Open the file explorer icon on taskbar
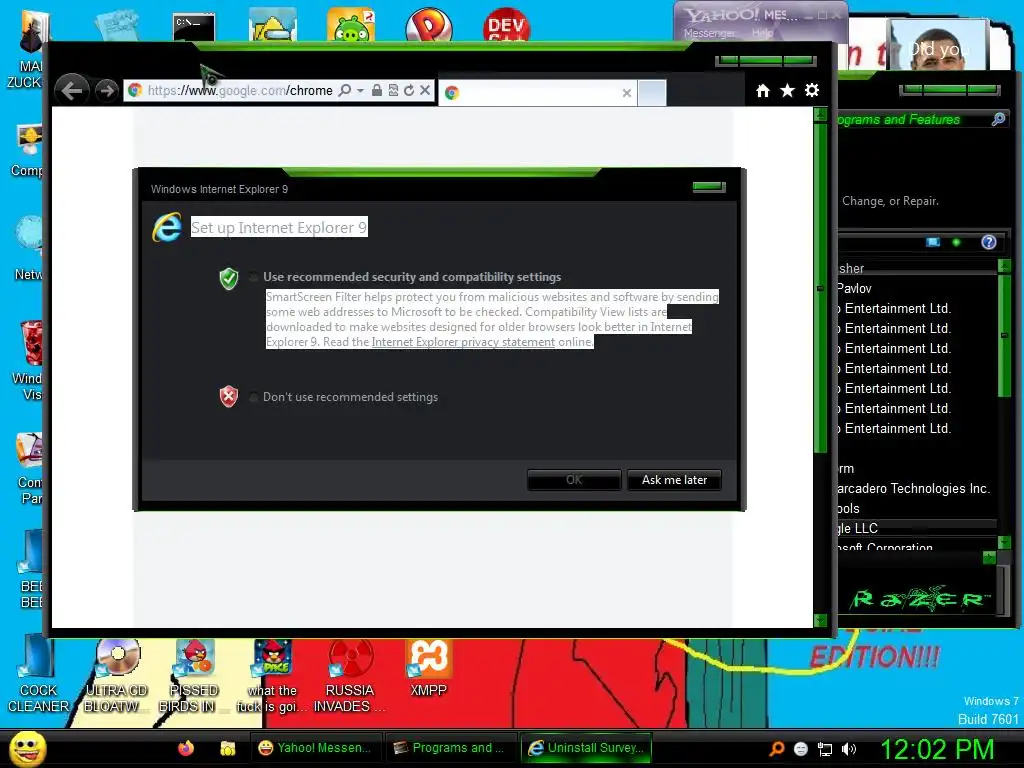Viewport: 1024px width, 768px height. click(x=227, y=748)
